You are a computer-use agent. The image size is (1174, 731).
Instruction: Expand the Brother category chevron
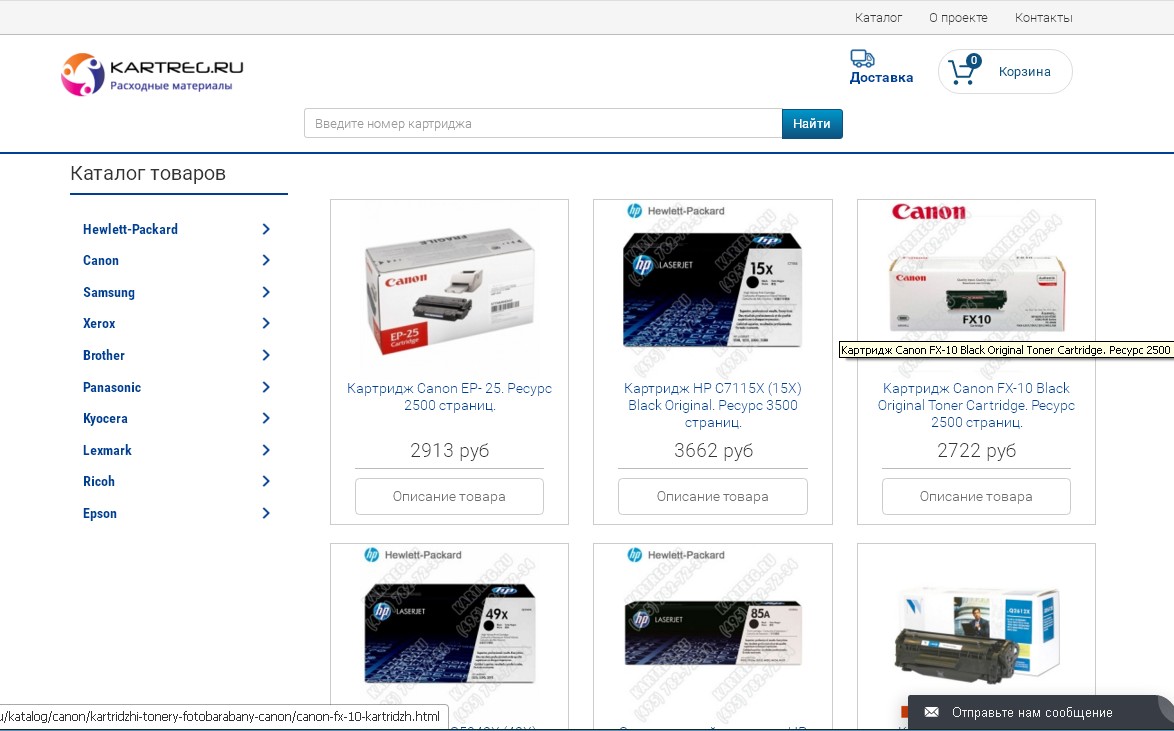[266, 355]
